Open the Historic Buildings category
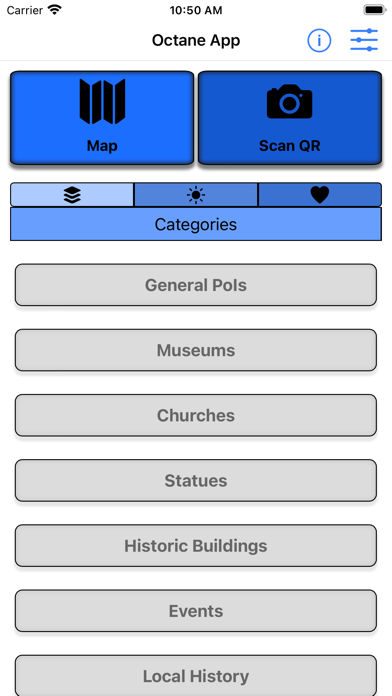392x696 pixels. click(196, 546)
